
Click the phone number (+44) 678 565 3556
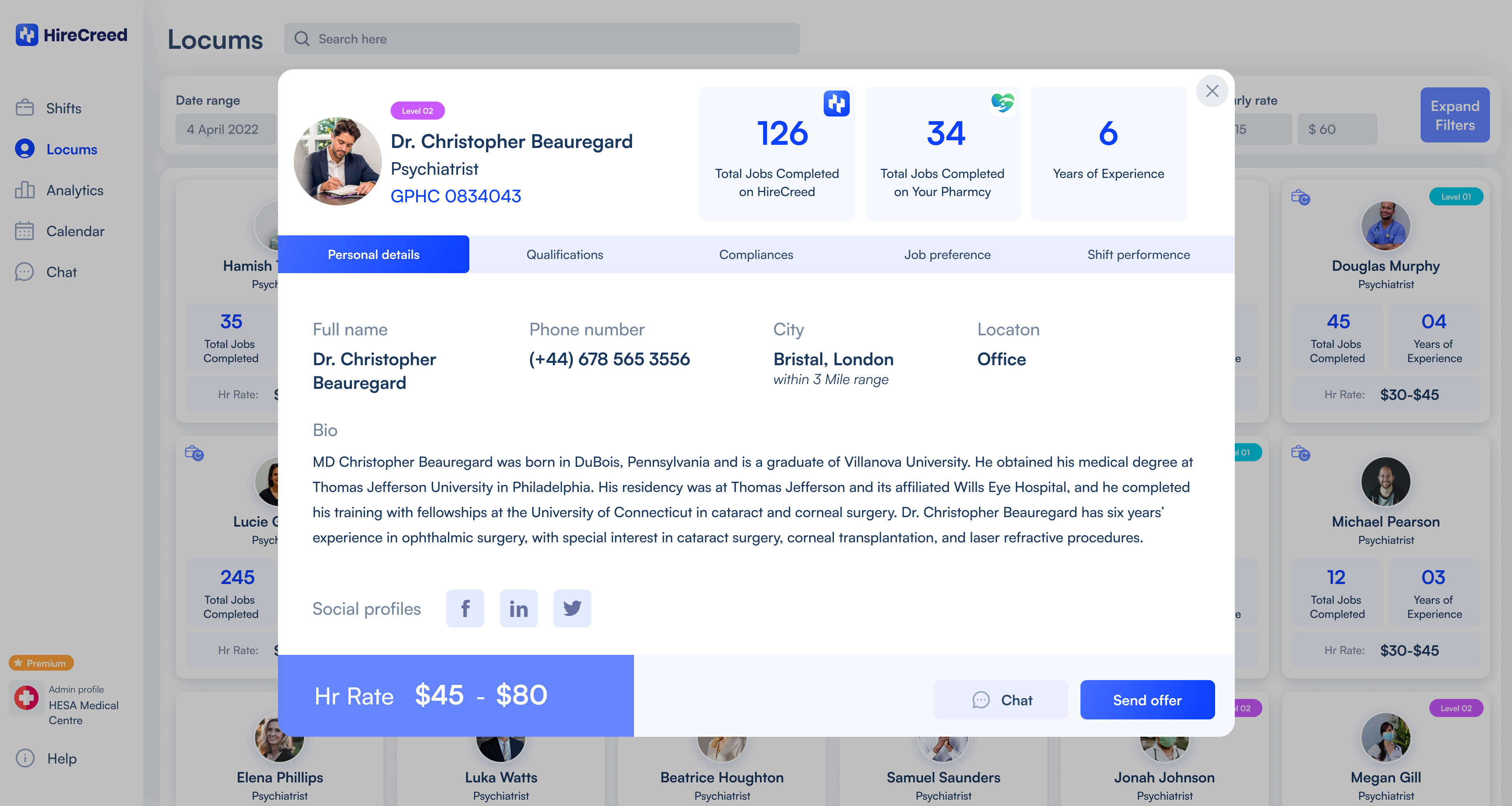coord(609,359)
